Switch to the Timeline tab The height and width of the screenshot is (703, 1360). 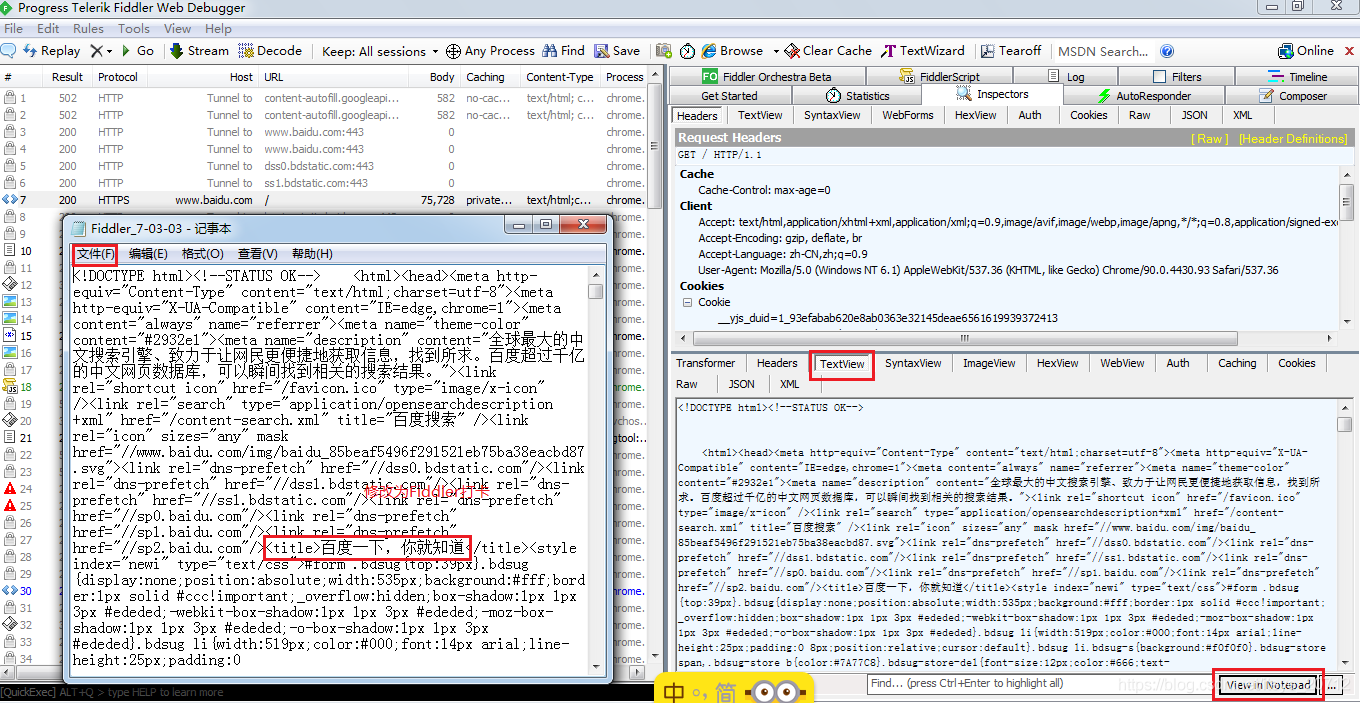tap(1298, 76)
